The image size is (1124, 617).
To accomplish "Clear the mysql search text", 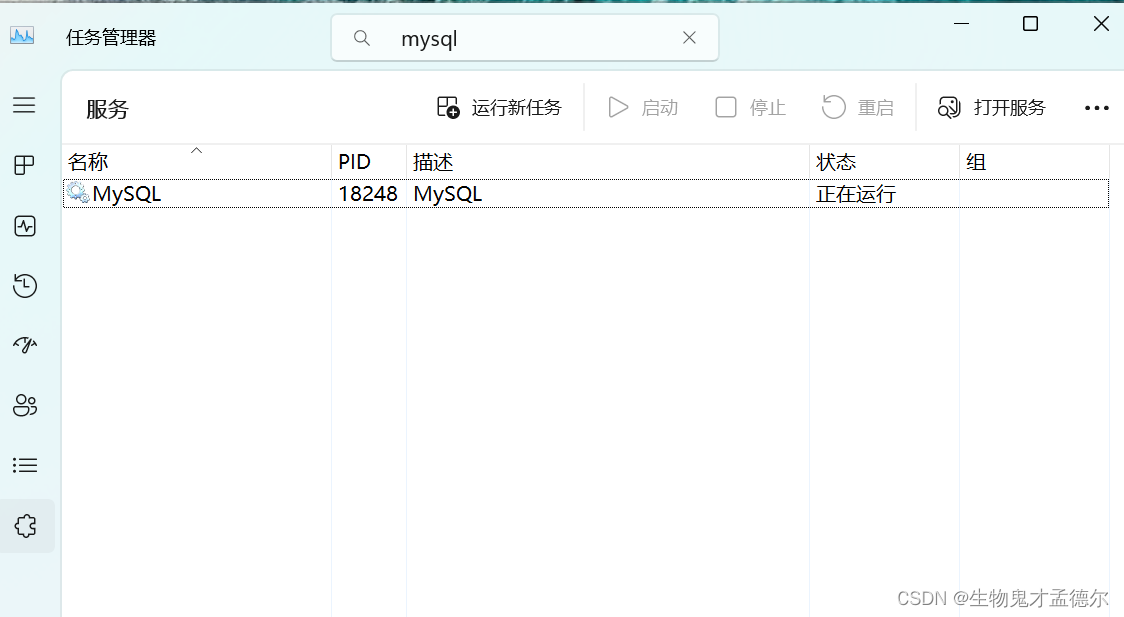I will pyautogui.click(x=690, y=38).
